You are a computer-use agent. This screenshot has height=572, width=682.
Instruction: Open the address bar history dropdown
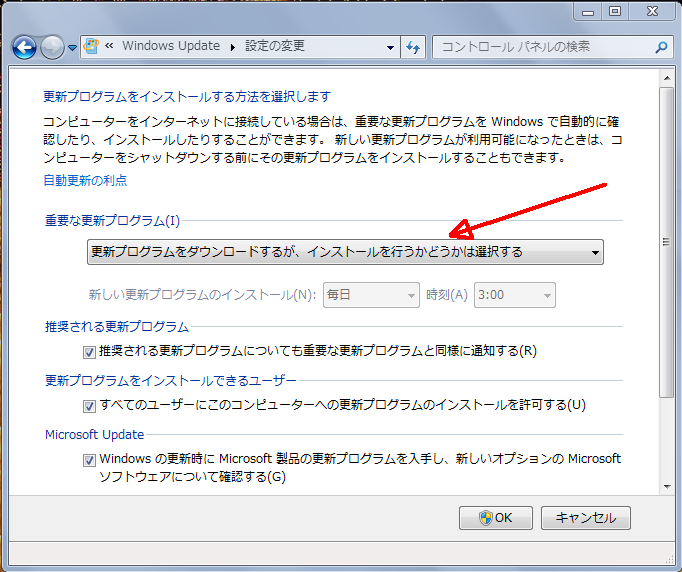point(390,47)
